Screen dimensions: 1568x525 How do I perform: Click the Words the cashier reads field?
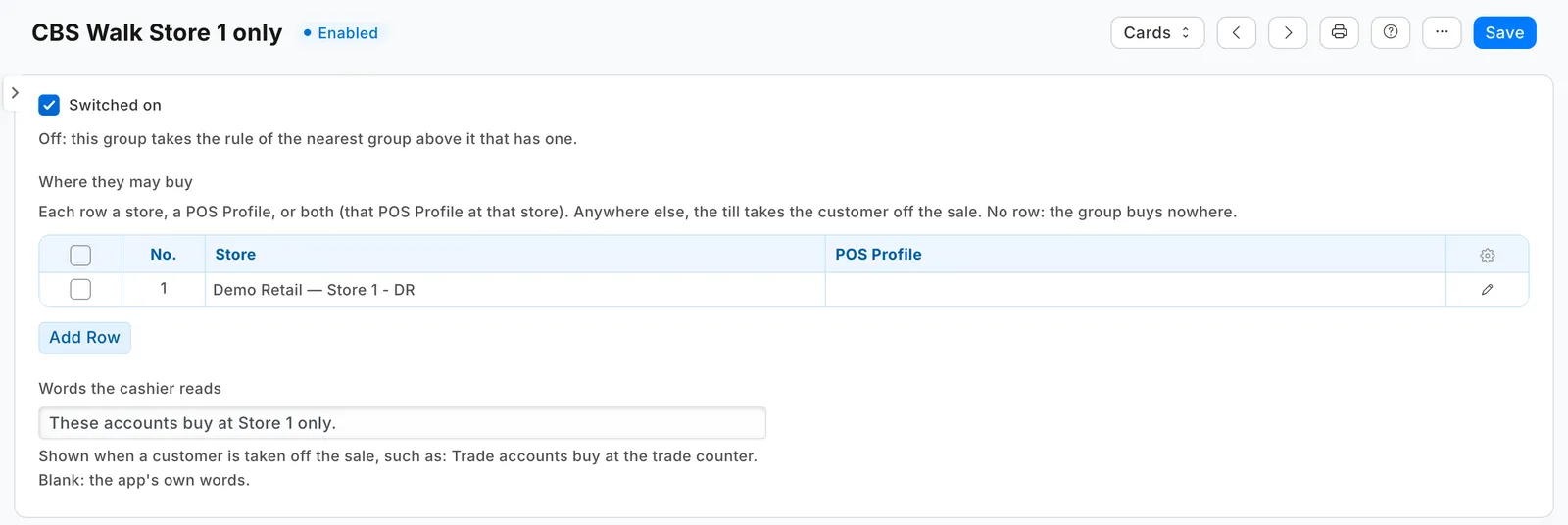402,423
